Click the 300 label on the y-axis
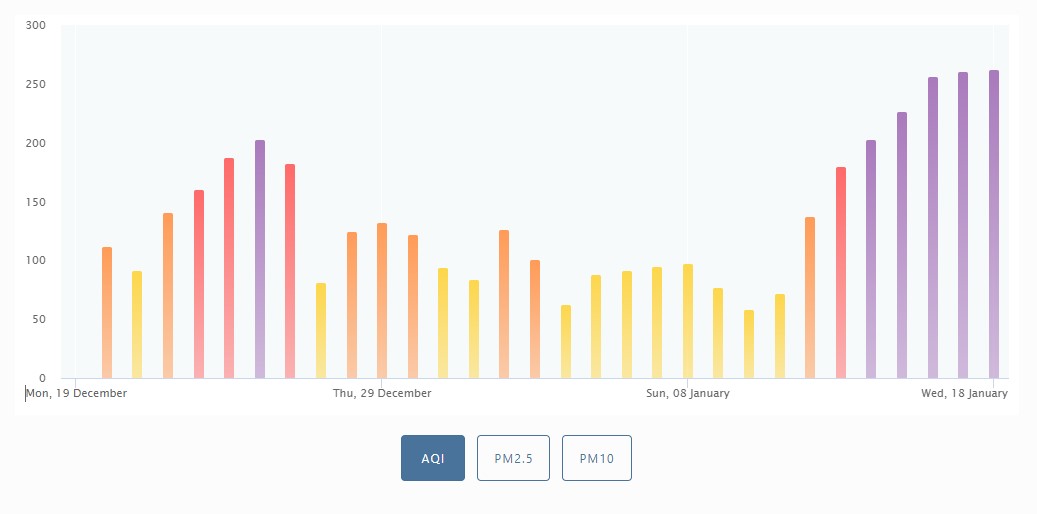The height and width of the screenshot is (514, 1037). coord(36,25)
